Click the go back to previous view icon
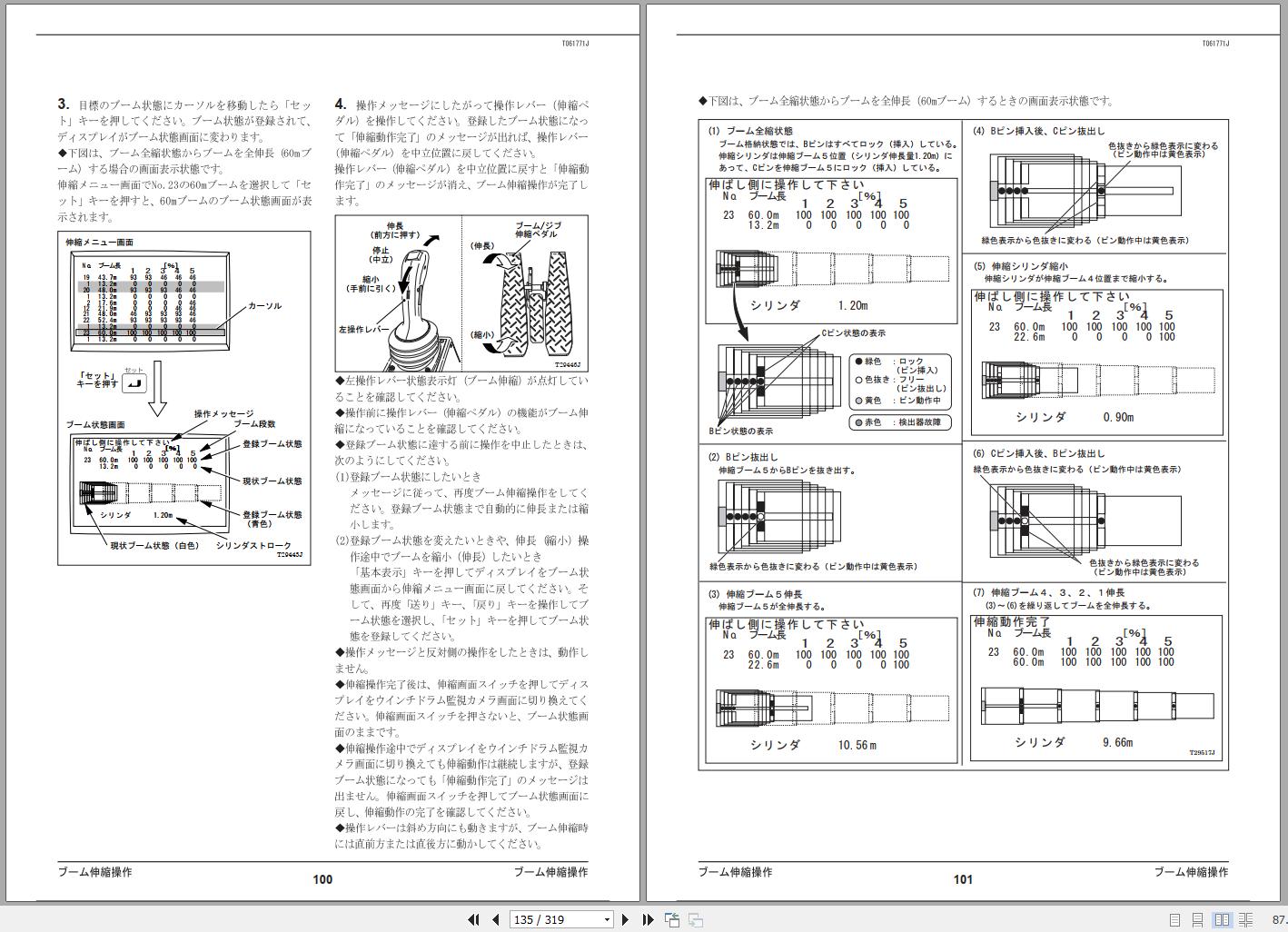Screen dimensions: 1288x932 (x=672, y=919)
